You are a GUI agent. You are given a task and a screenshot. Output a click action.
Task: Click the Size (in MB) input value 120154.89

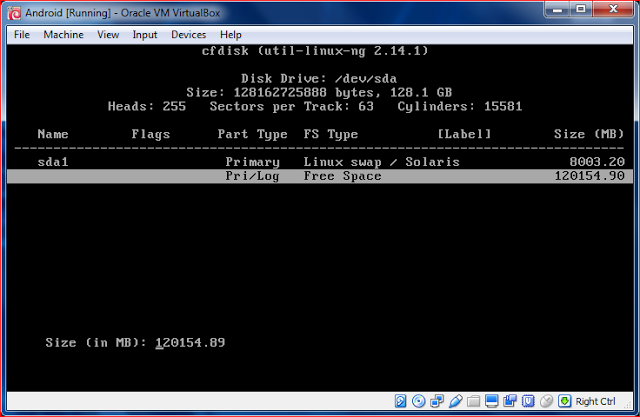click(x=190, y=342)
